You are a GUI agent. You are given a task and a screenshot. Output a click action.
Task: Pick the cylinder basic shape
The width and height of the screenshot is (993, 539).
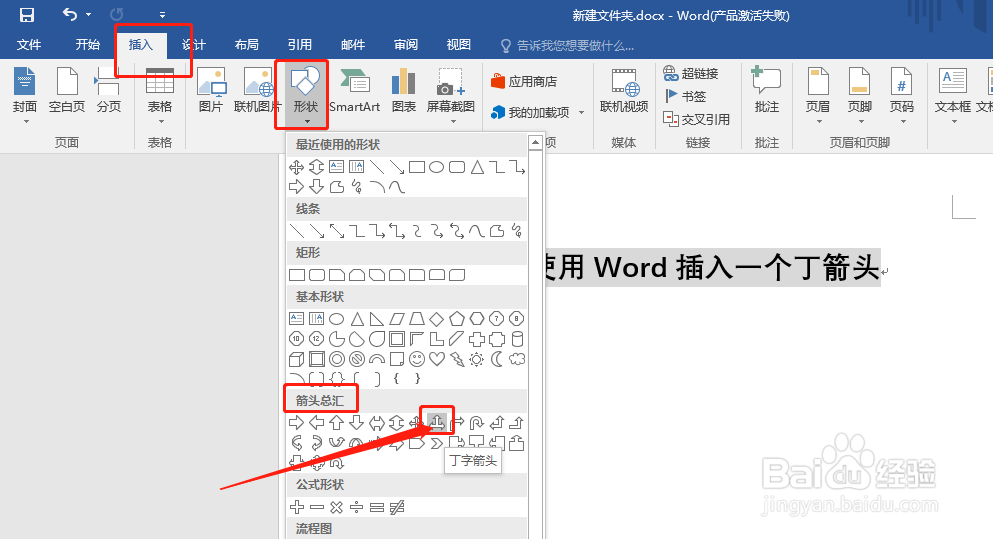pos(517,339)
